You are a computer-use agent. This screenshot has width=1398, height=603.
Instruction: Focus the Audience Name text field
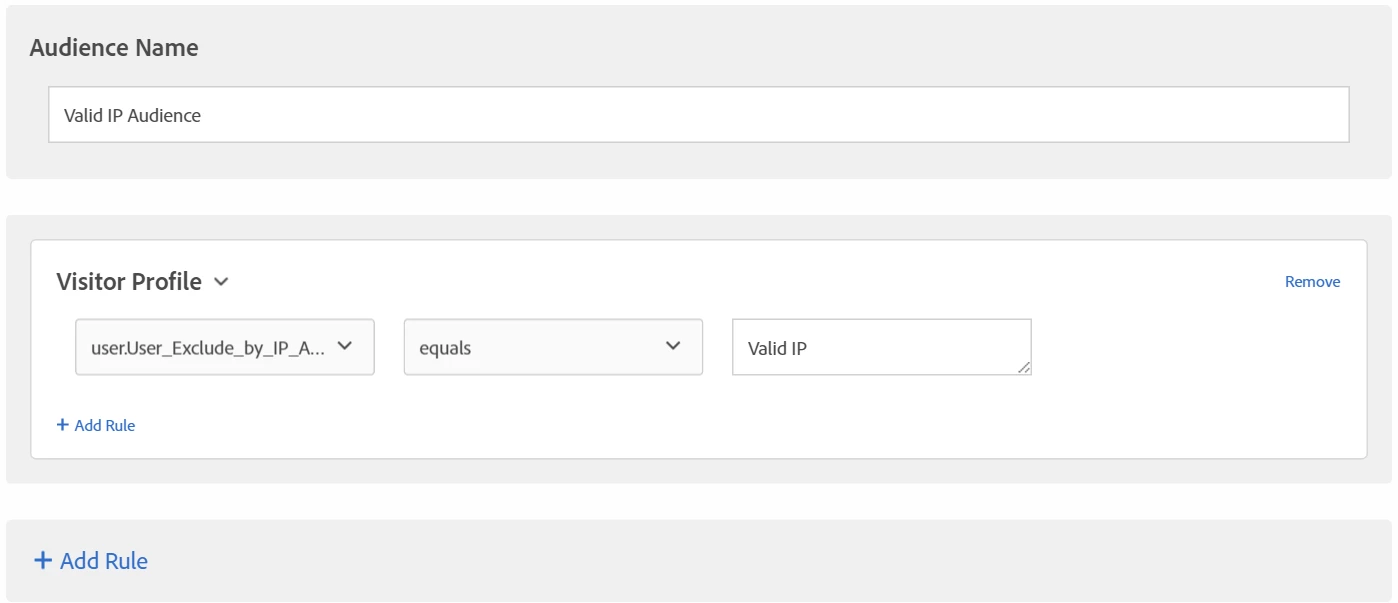(x=698, y=114)
